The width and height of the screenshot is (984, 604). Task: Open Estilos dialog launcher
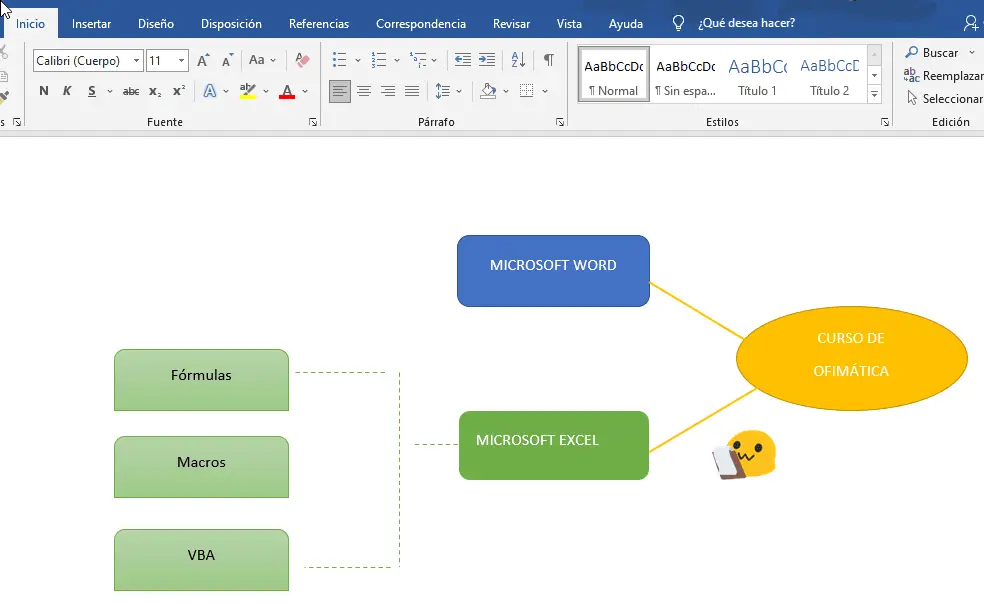pos(885,122)
